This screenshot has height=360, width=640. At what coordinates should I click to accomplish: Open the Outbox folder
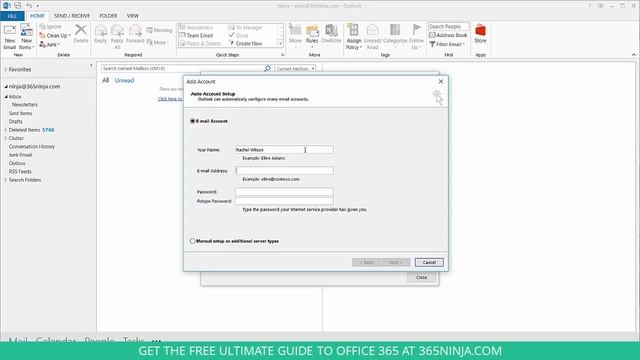pos(17,163)
